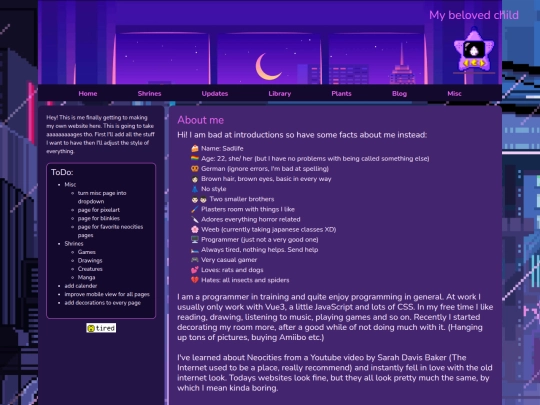Open the Home page from navigation

click(x=88, y=93)
